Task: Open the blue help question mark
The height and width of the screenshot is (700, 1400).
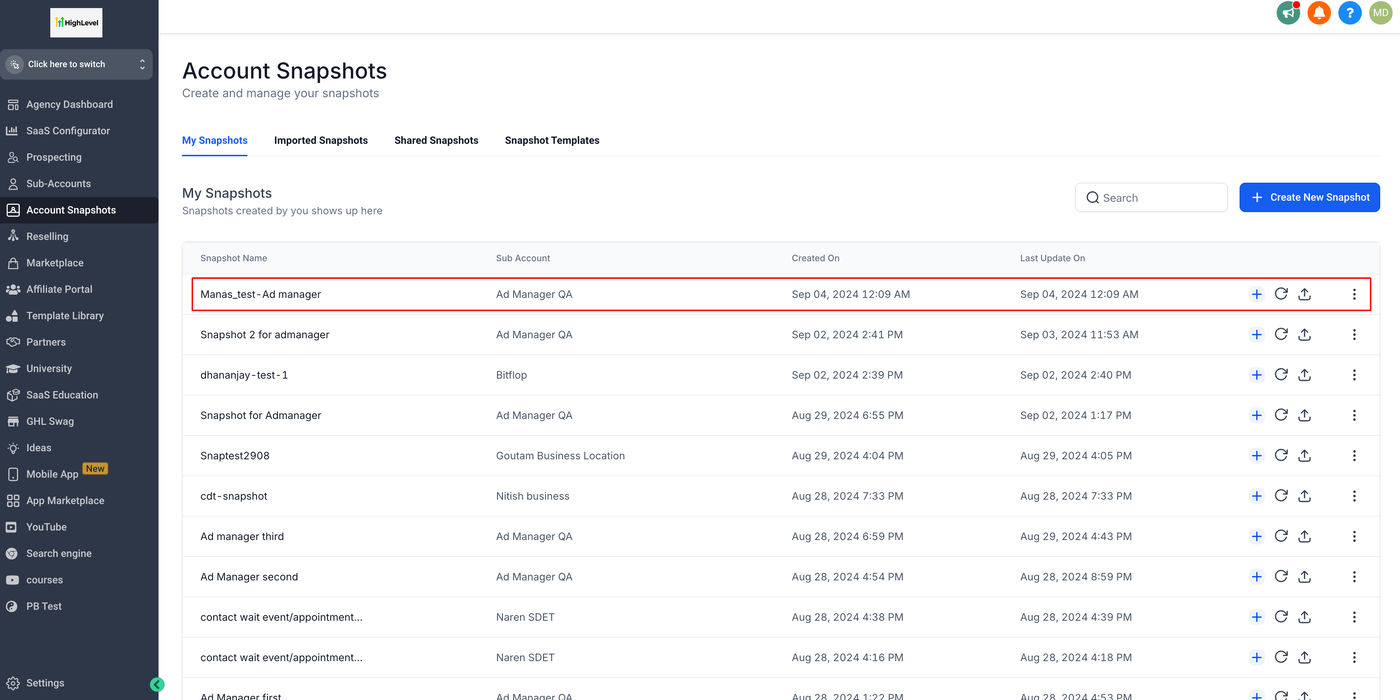Action: tap(1350, 13)
